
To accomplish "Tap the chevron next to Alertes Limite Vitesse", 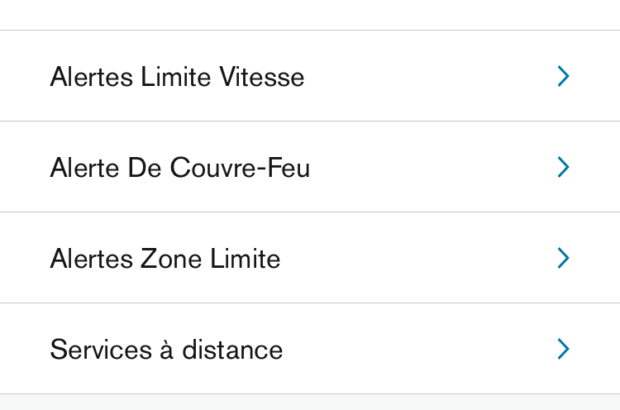I will pyautogui.click(x=563, y=77).
